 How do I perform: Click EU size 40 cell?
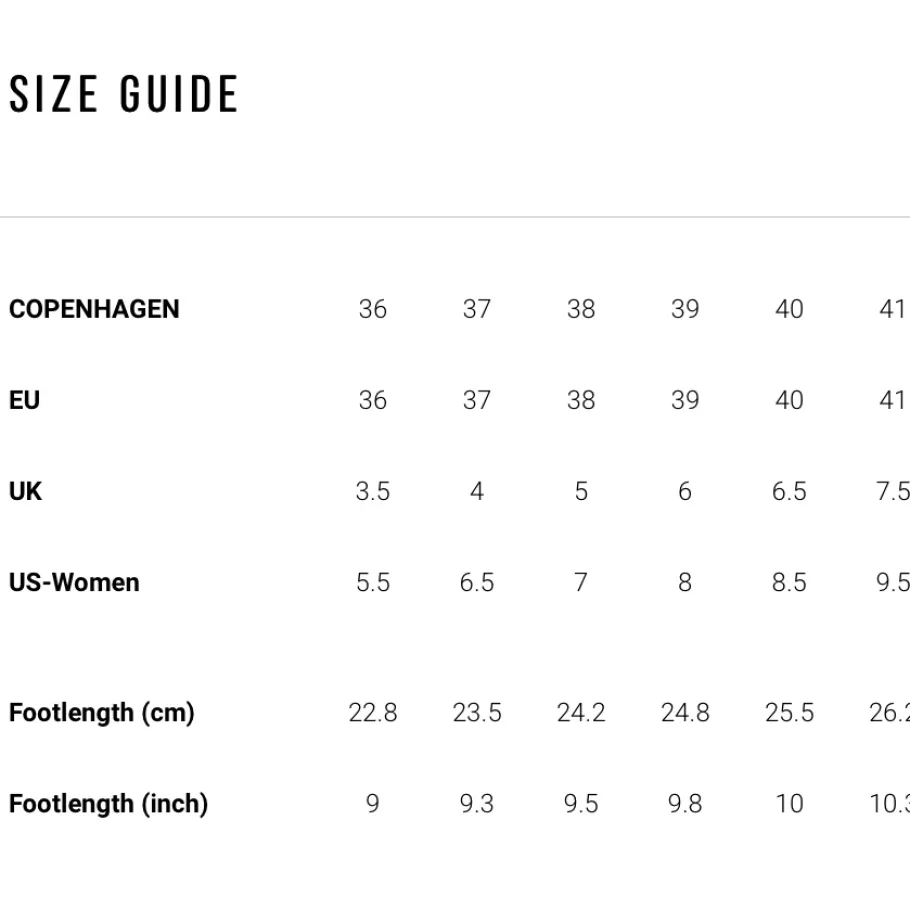coord(789,400)
